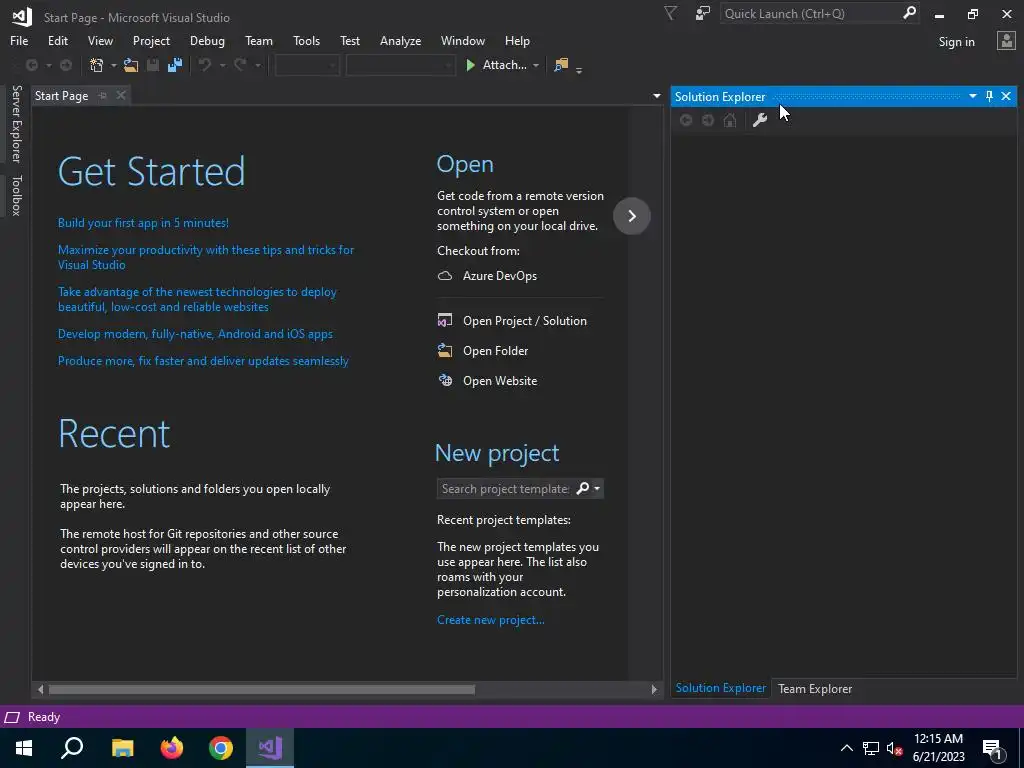Click the green Attach play icon
Viewport: 1024px width, 768px height.
click(470, 65)
